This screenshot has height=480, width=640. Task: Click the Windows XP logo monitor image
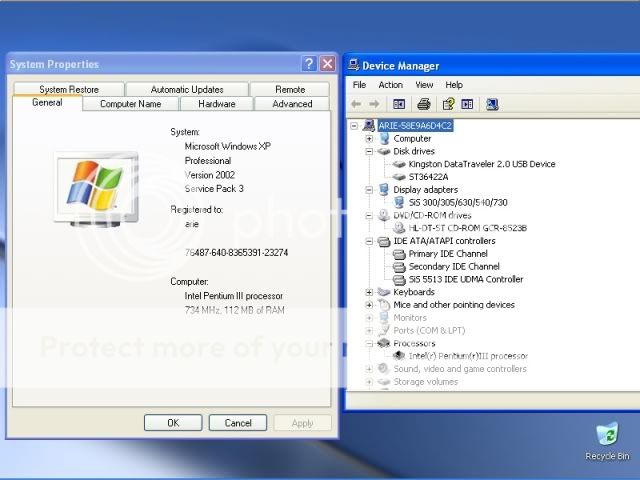coord(96,189)
